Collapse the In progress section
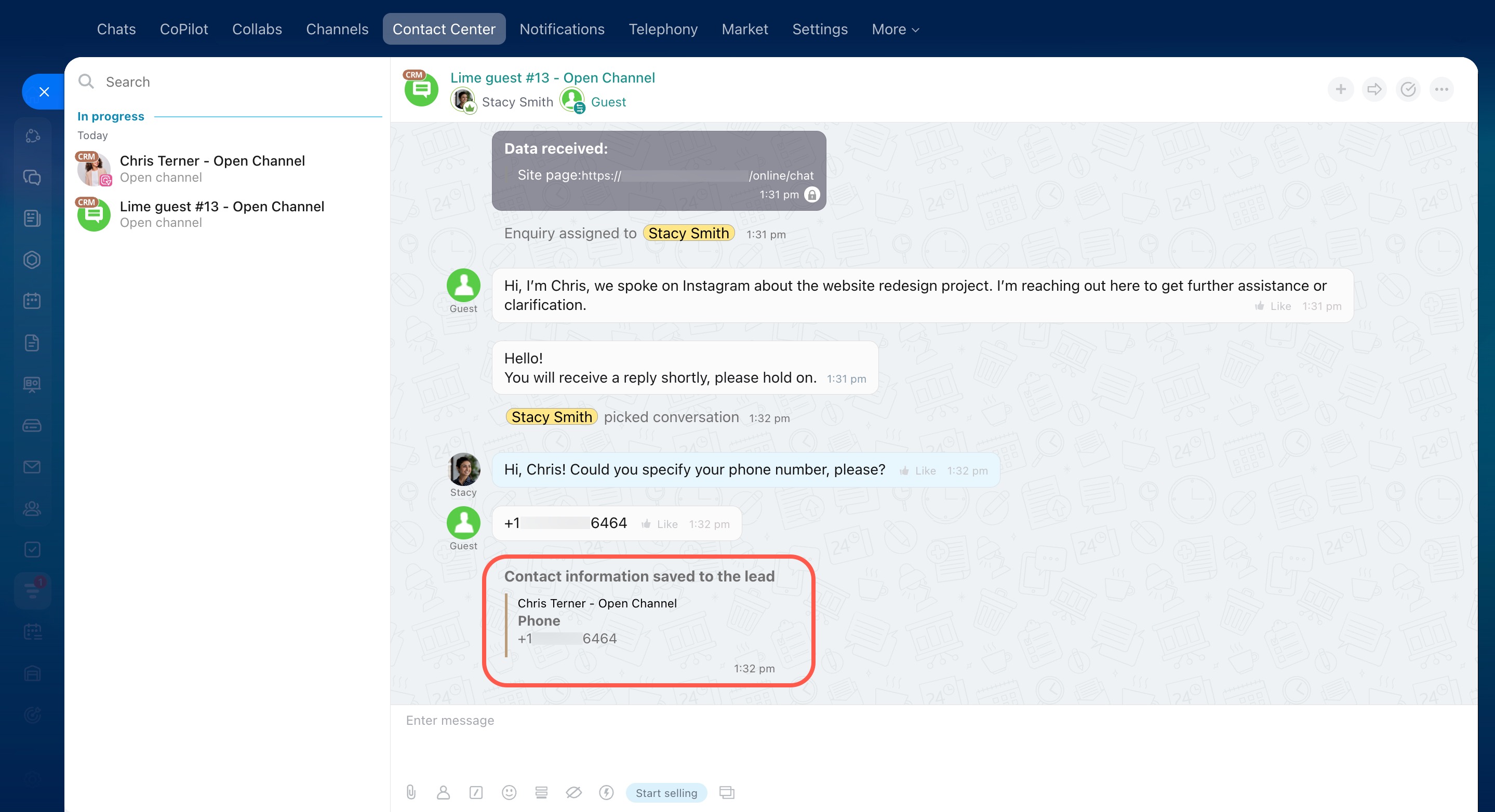Viewport: 1495px width, 812px height. (110, 116)
